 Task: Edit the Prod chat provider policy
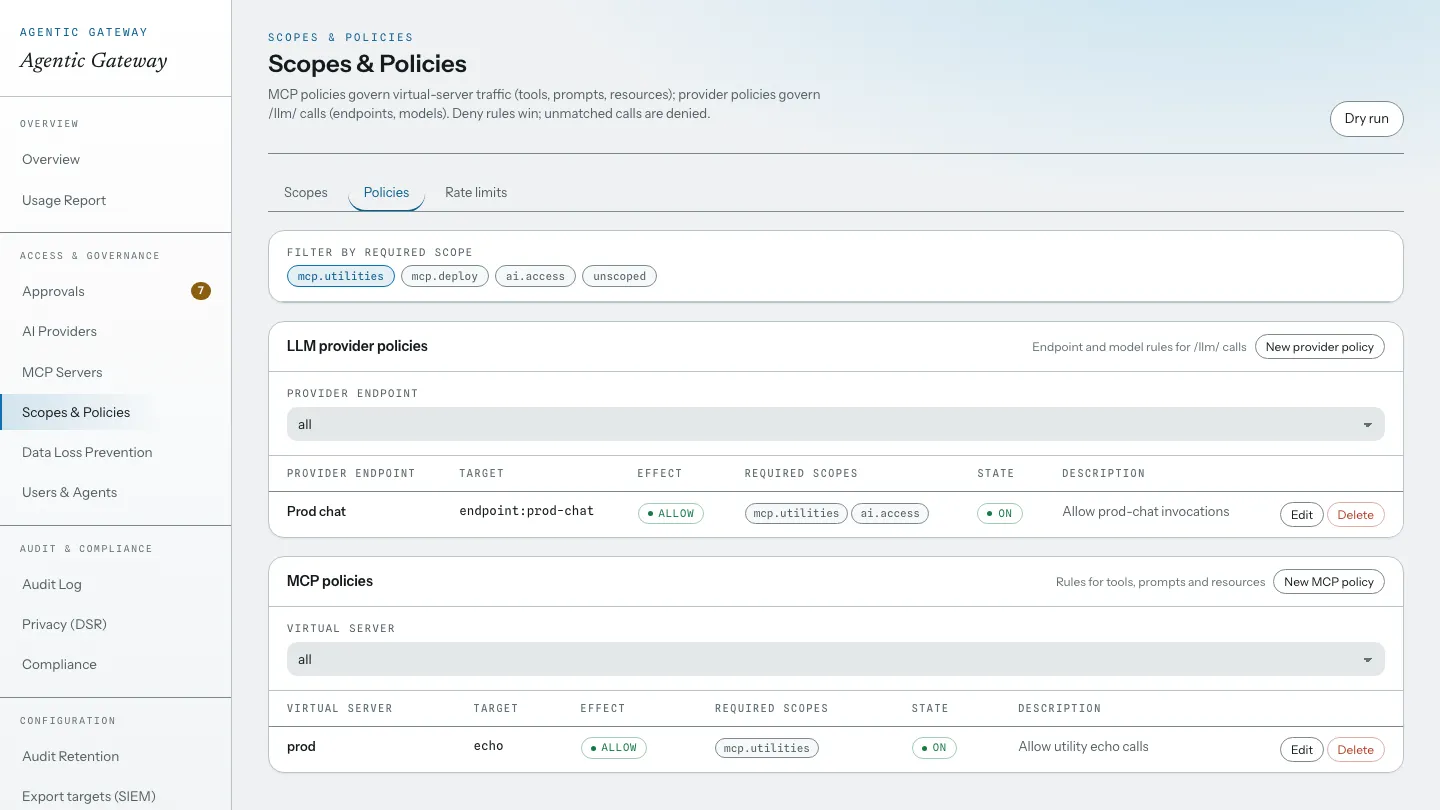pyautogui.click(x=1301, y=515)
